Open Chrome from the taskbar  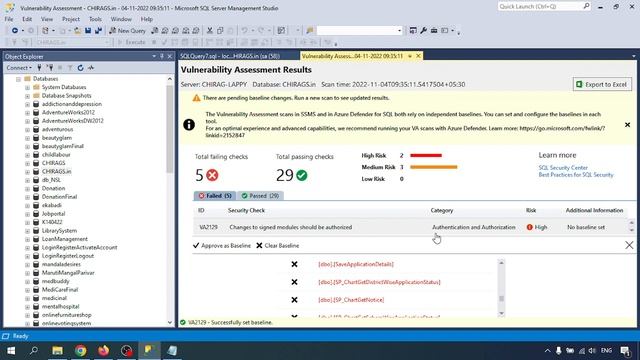pos(80,351)
